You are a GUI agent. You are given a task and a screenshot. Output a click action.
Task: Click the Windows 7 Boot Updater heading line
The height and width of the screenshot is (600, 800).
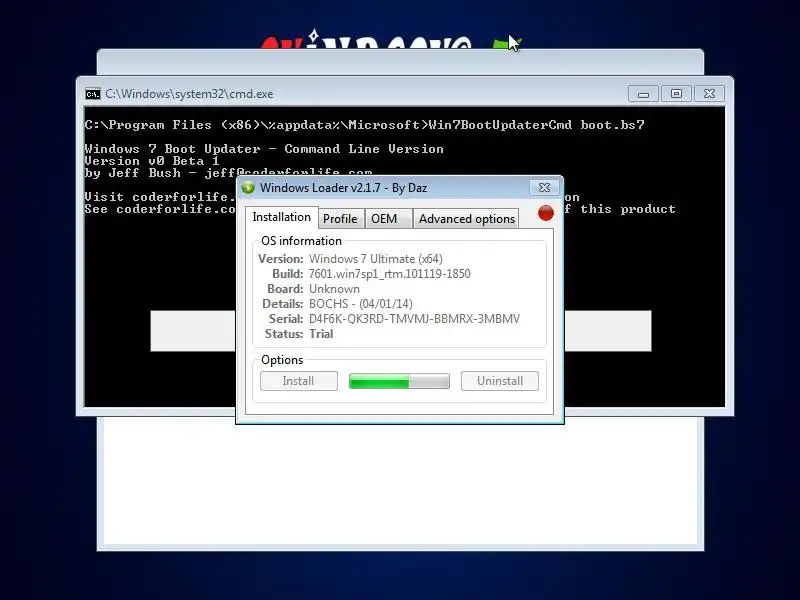pyautogui.click(x=264, y=149)
